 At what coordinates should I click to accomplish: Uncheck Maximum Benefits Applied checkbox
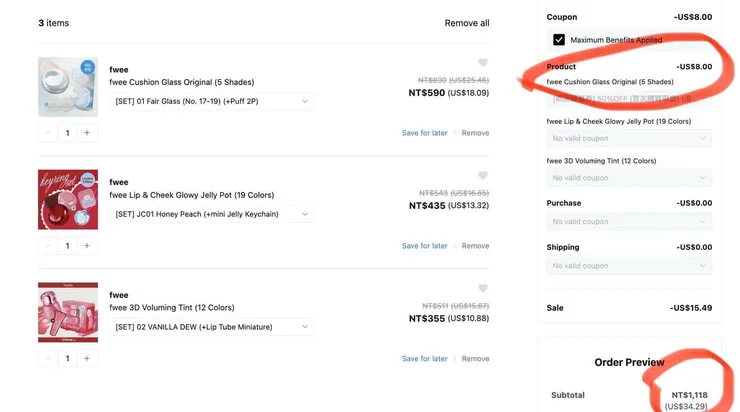[559, 40]
